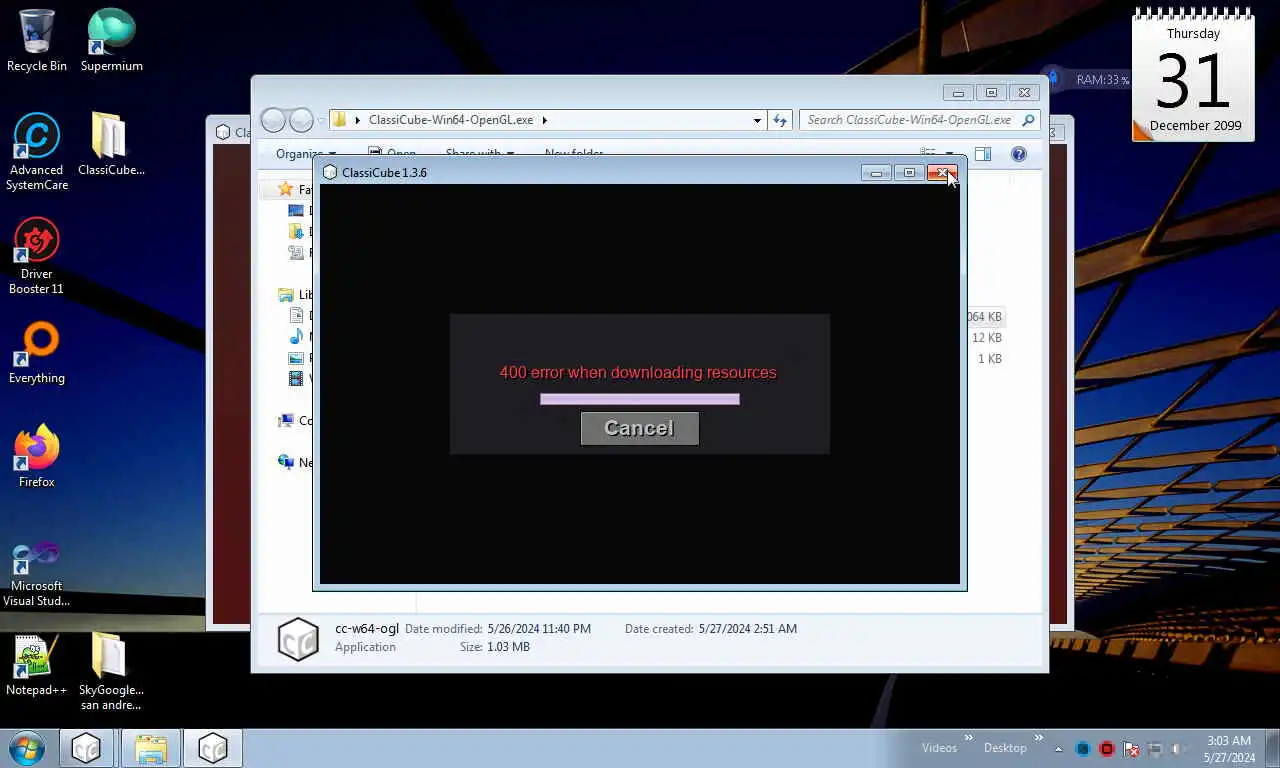Focus the Search ClassiCube-Win64-OpenGL.exe box
This screenshot has width=1280, height=768.
[x=919, y=120]
